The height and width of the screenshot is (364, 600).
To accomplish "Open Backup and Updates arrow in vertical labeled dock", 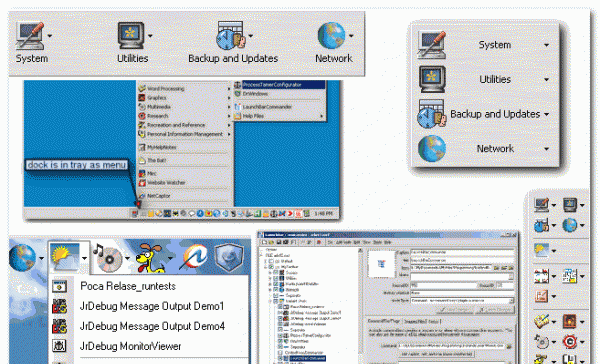I will pos(546,114).
